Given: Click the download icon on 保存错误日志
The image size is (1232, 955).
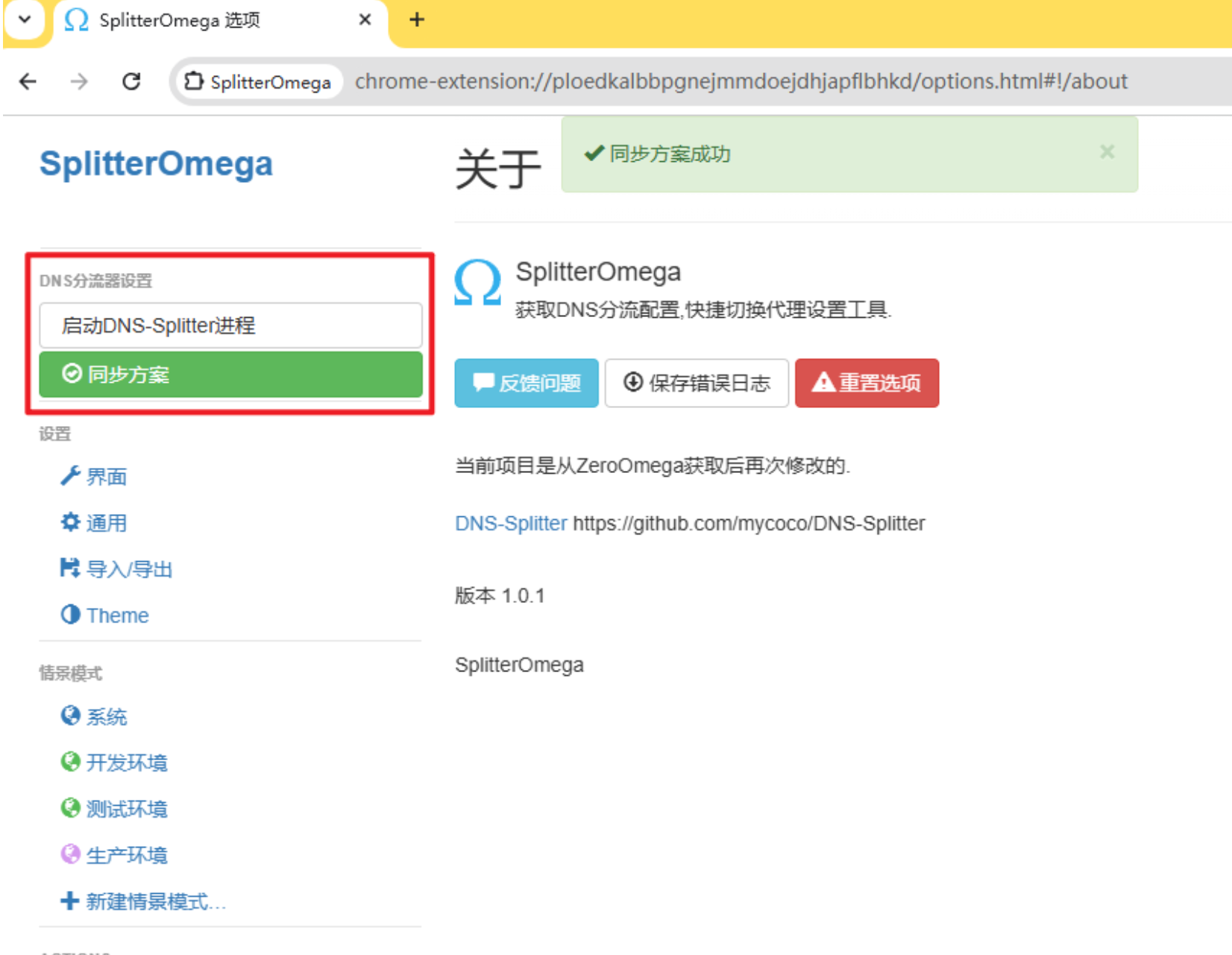Looking at the screenshot, I should click(633, 382).
